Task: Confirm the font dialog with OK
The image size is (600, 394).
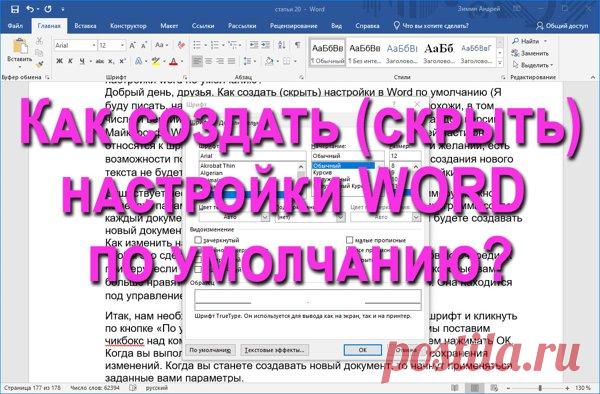Action: point(362,350)
